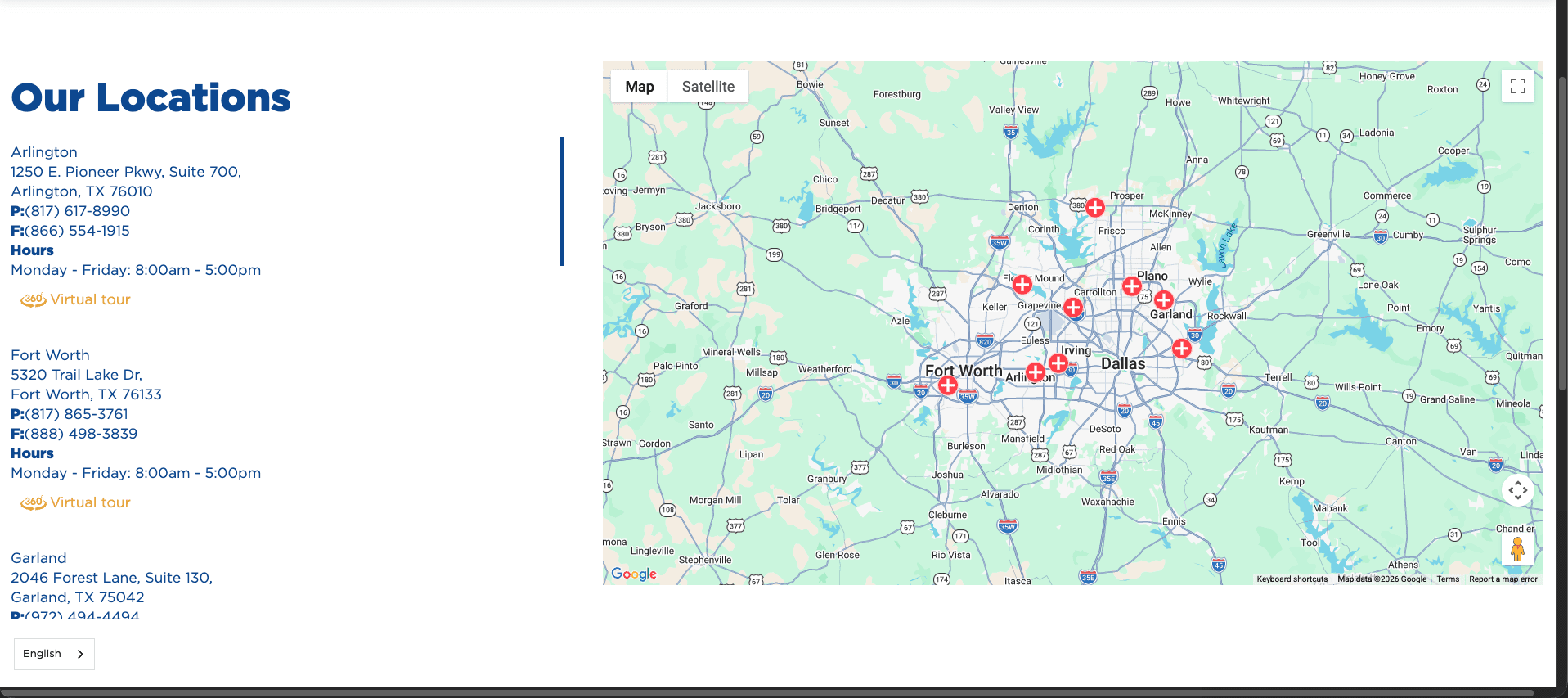This screenshot has height=698, width=1568.
Task: Click the map marker near Prosper
Action: [x=1095, y=208]
